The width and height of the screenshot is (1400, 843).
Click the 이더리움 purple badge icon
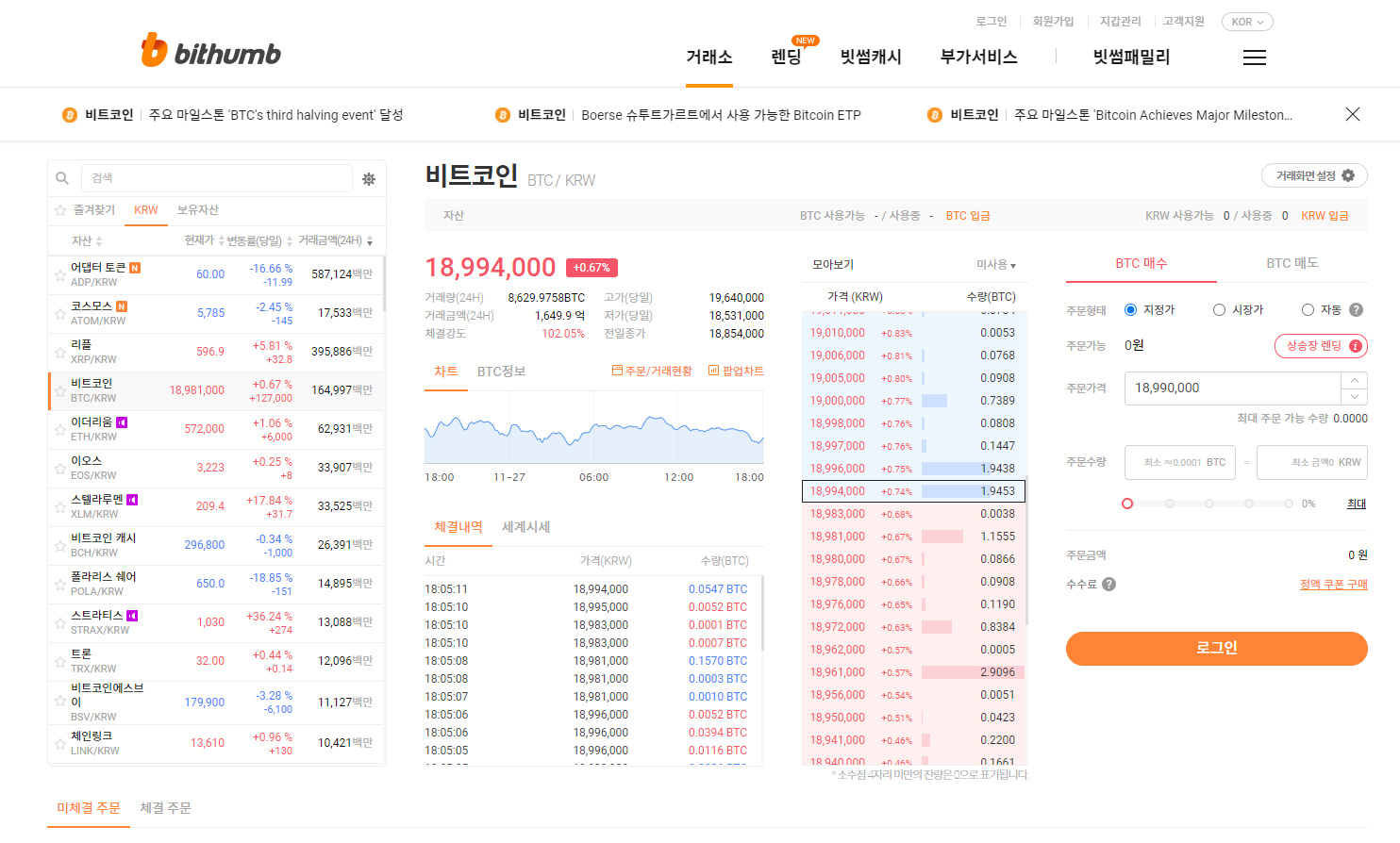[122, 422]
